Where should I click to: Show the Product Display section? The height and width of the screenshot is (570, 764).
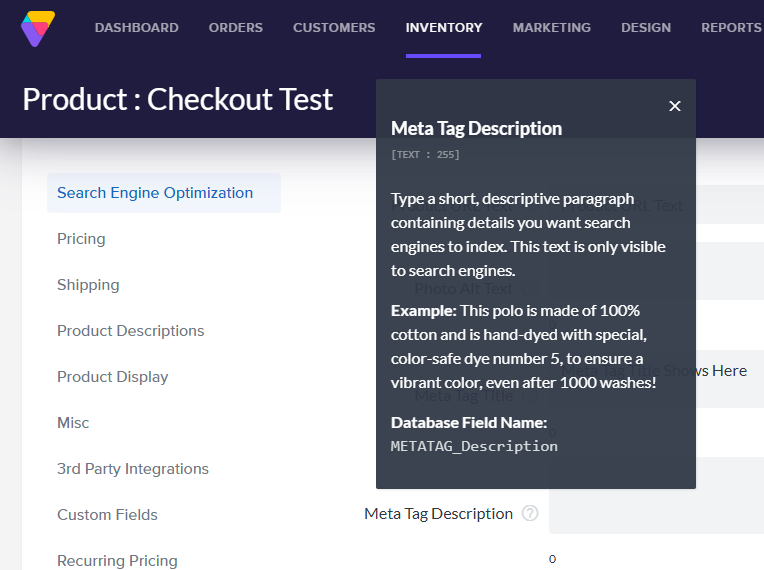112,377
